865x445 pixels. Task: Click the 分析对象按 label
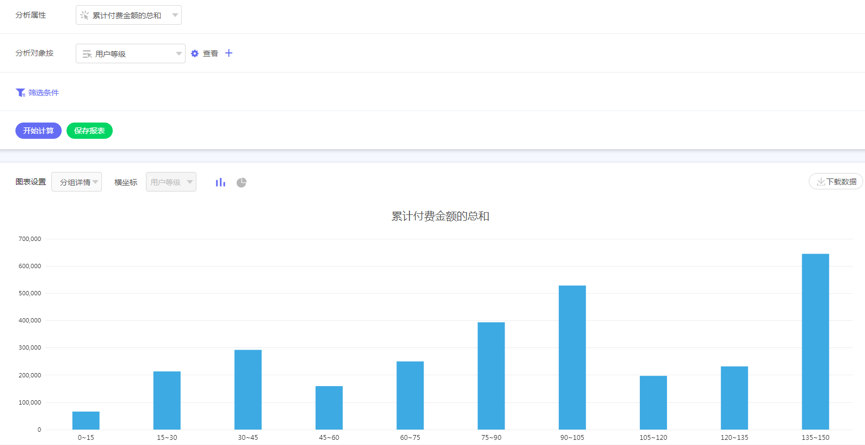point(34,53)
